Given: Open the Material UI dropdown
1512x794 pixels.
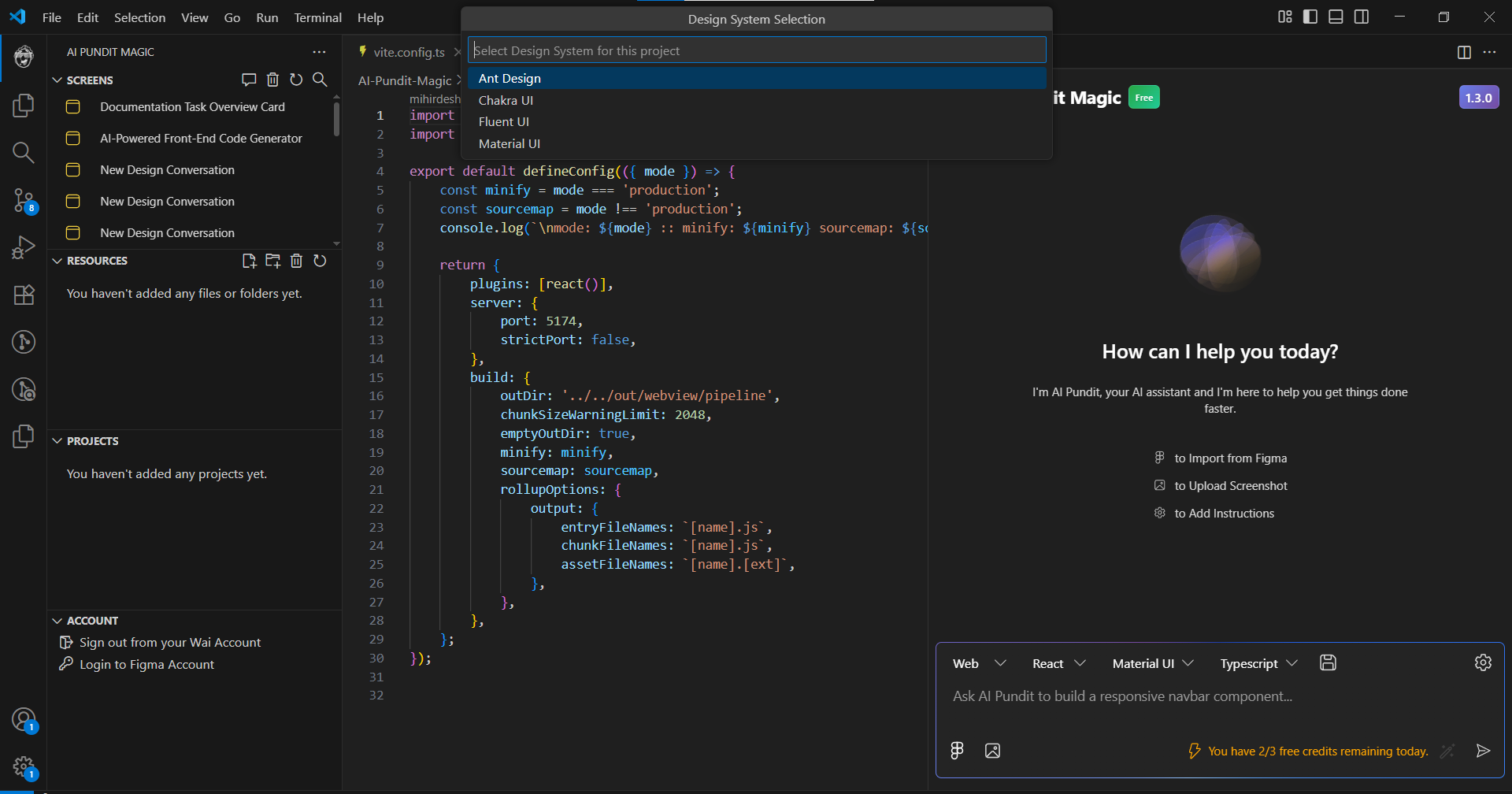Looking at the screenshot, I should pos(1153,664).
